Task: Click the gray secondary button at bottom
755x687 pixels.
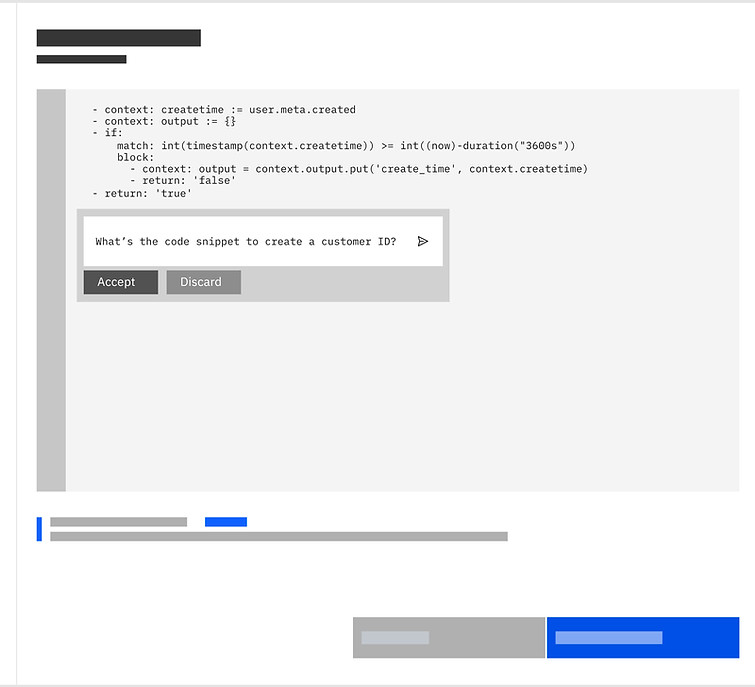Action: [449, 637]
